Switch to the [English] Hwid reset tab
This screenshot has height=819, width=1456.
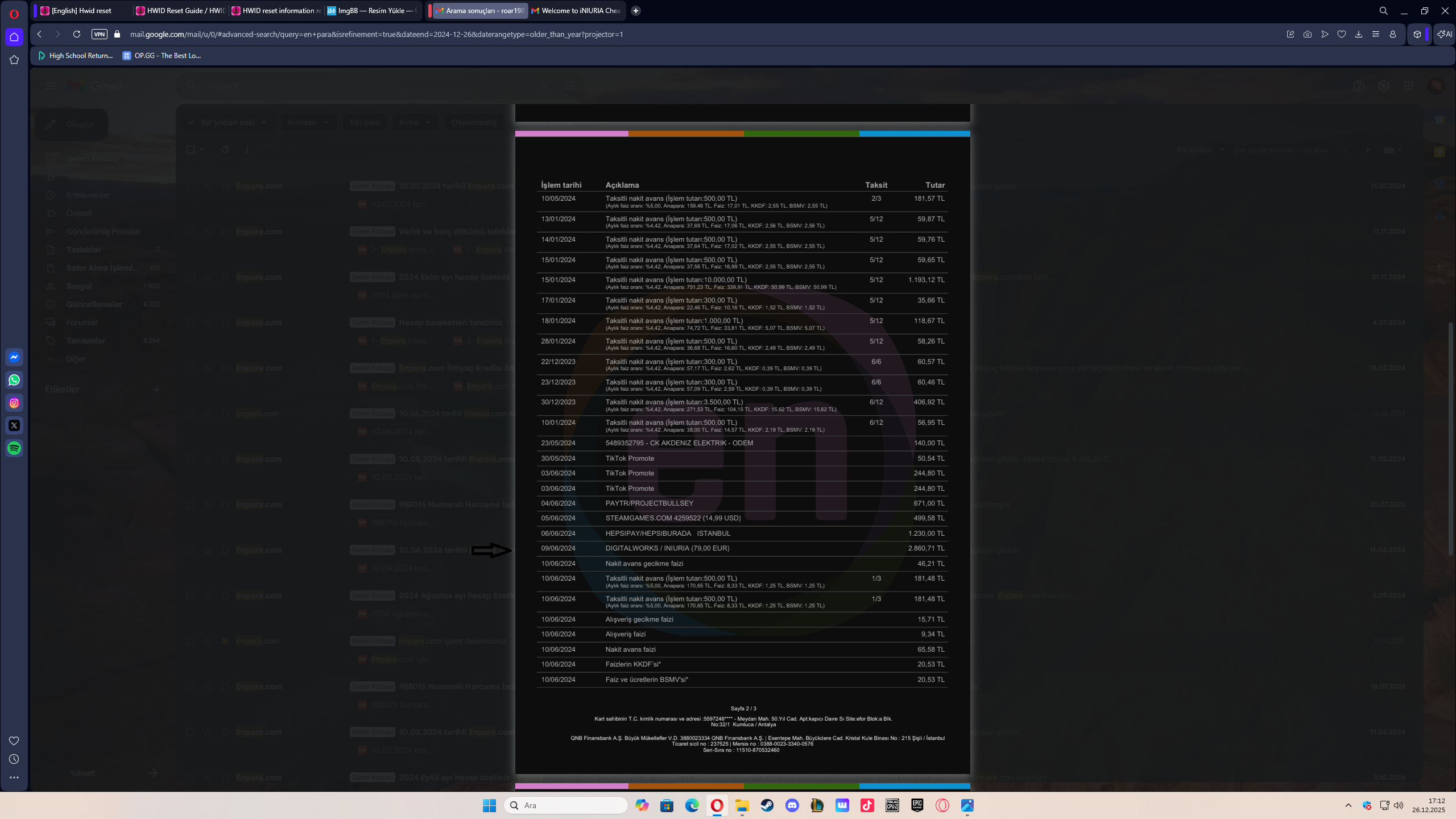coord(83,11)
